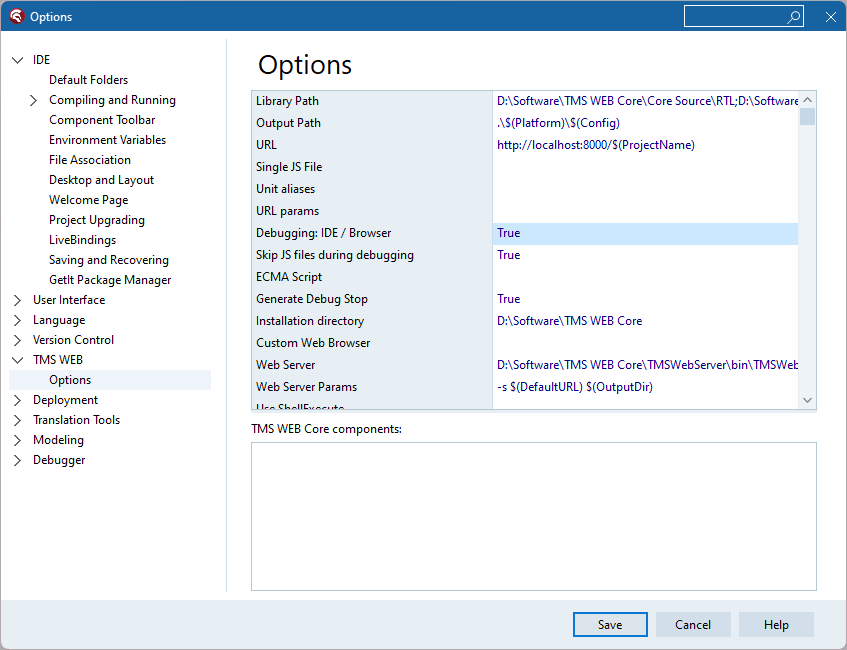Expand the Compiling and Running node
Screen dimensions: 847x650
(33, 100)
